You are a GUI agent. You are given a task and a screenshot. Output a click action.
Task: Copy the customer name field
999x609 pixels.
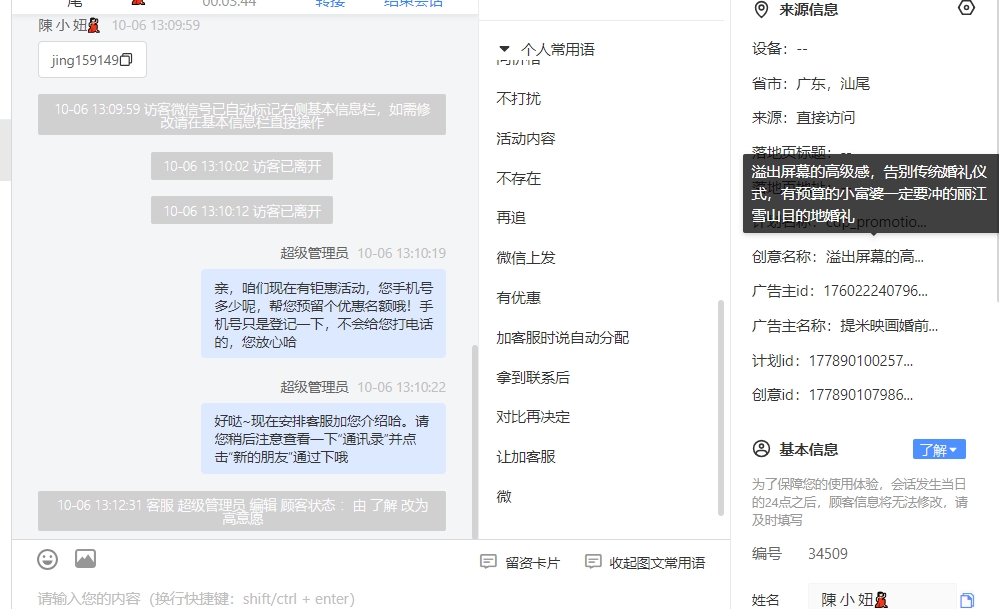click(967, 599)
